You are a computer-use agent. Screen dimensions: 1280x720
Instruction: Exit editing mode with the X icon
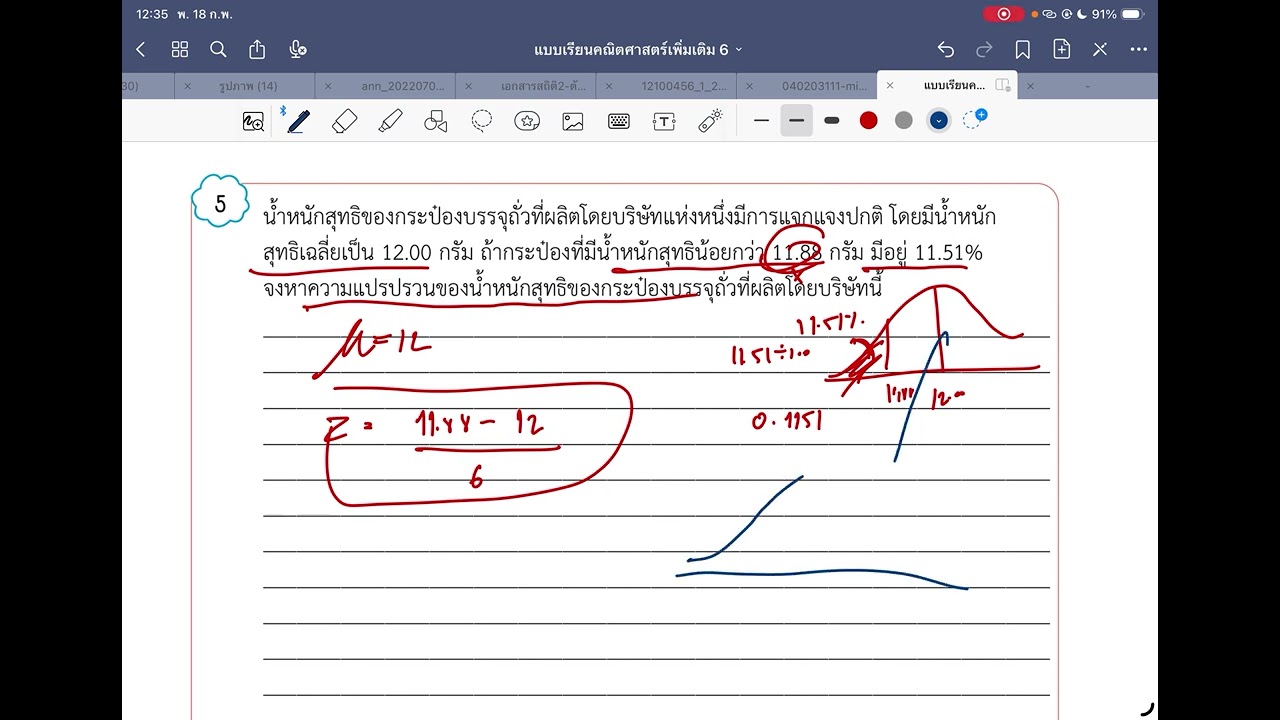[x=1100, y=49]
